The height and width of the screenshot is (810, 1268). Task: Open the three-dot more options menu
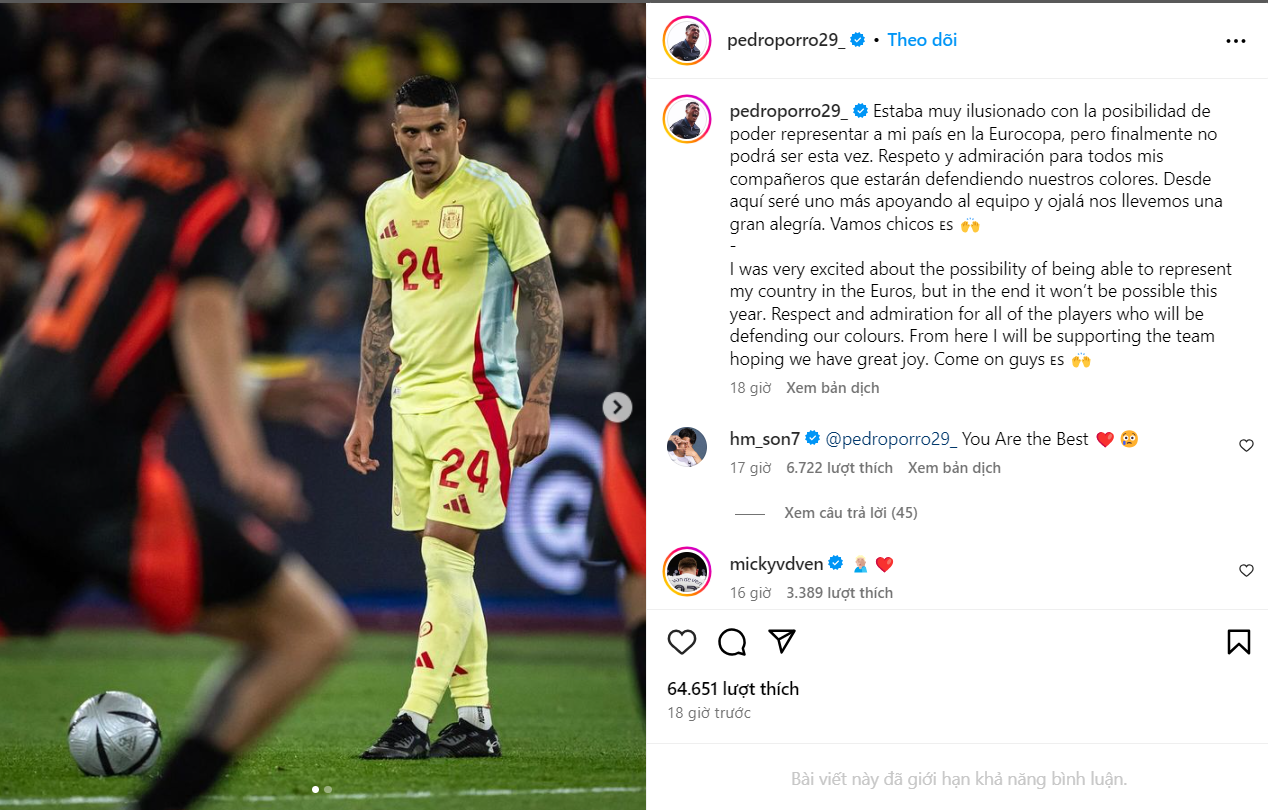(x=1236, y=42)
